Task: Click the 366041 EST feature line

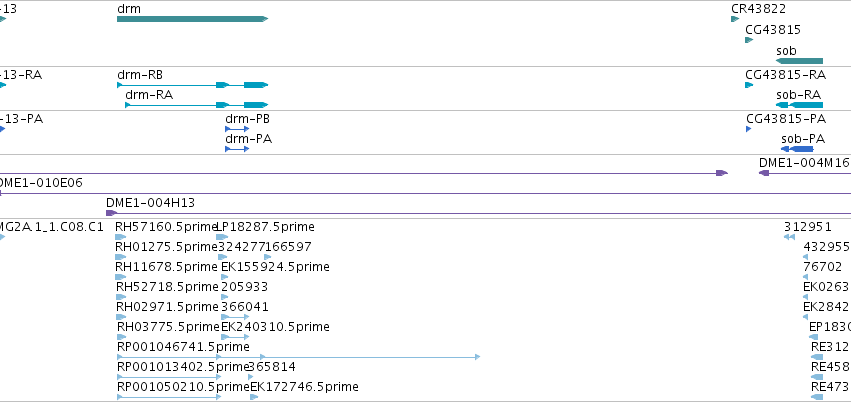Action: (x=236, y=317)
